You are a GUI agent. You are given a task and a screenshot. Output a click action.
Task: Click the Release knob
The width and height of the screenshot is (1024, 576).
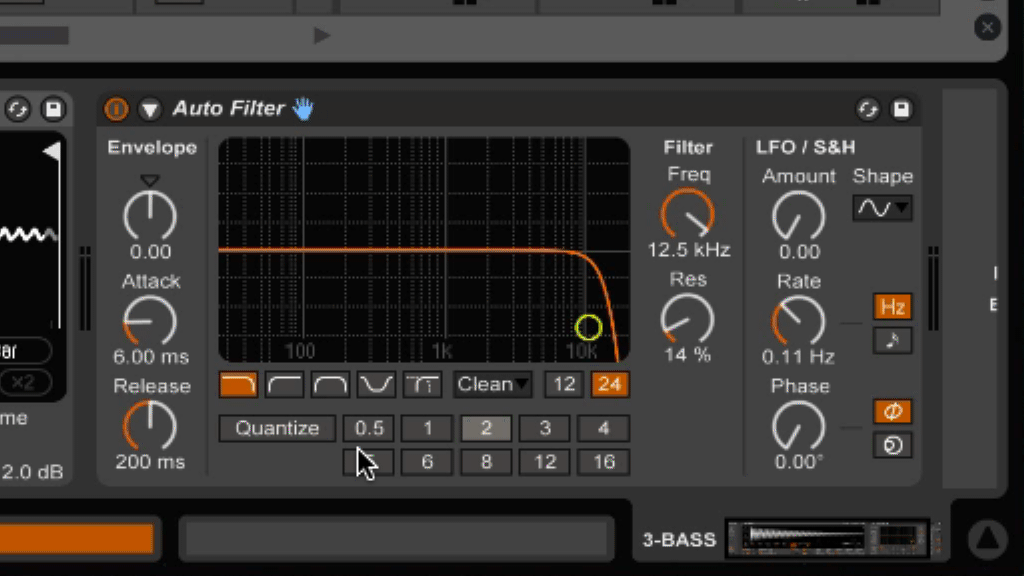pyautogui.click(x=150, y=426)
